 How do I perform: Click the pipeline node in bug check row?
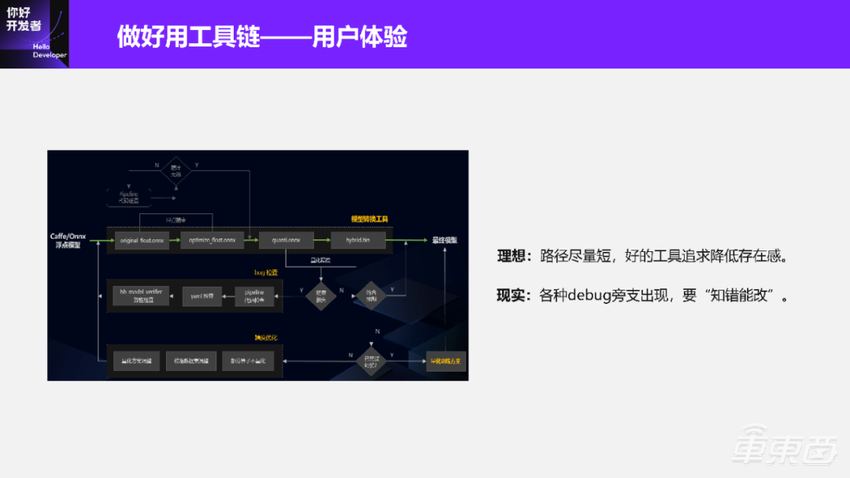255,295
